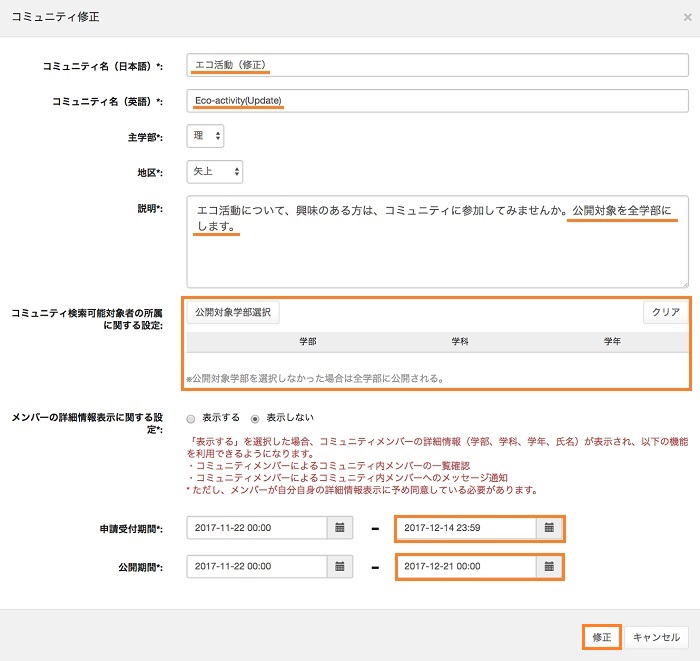The image size is (700, 661).
Task: Open the 主学部 dropdown
Action: pyautogui.click(x=205, y=135)
